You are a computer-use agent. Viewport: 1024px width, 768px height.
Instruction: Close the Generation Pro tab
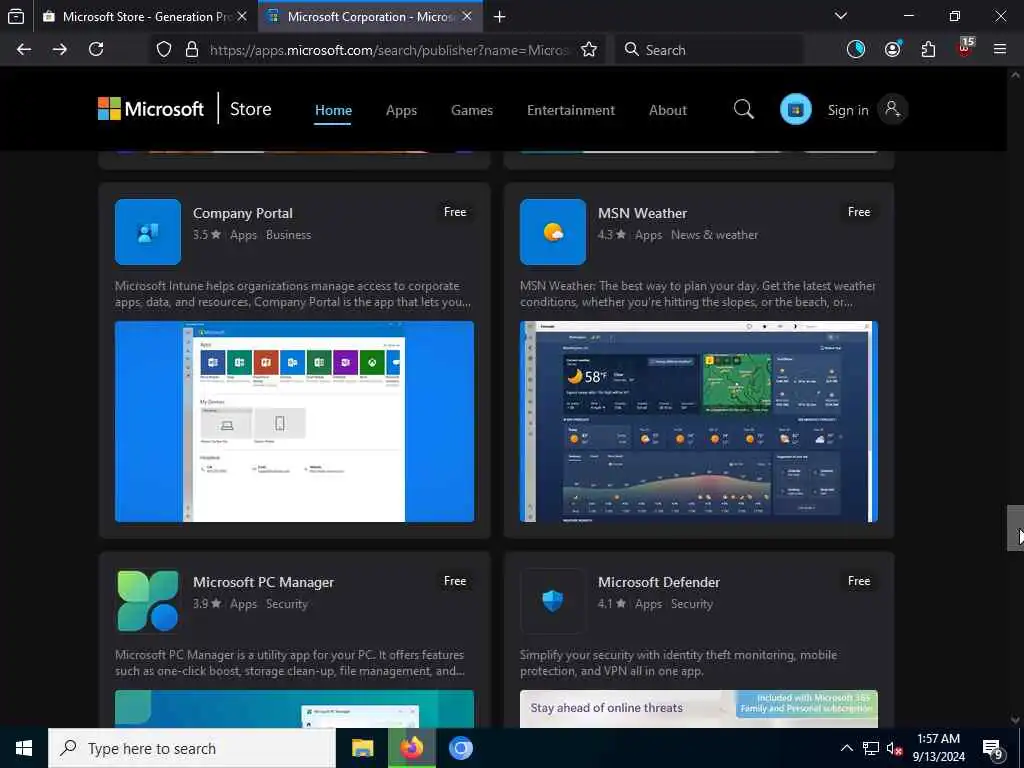242,16
